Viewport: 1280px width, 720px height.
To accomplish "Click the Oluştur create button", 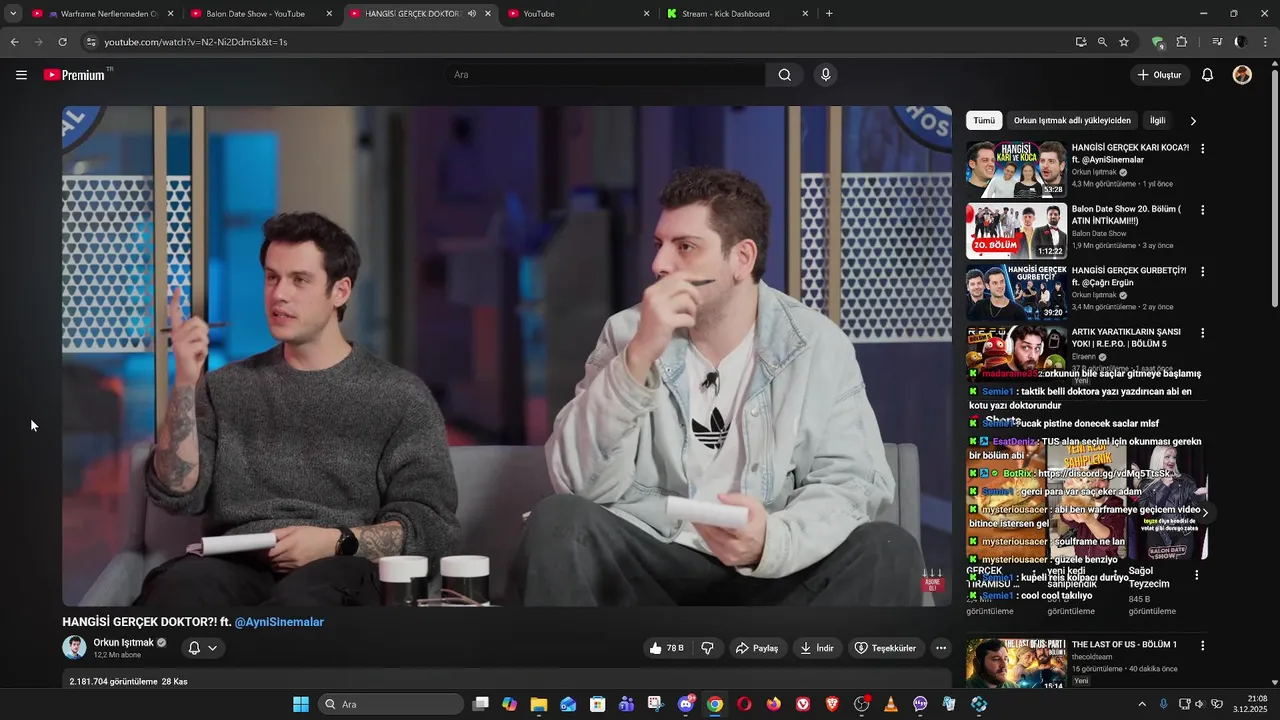I will tap(1159, 75).
